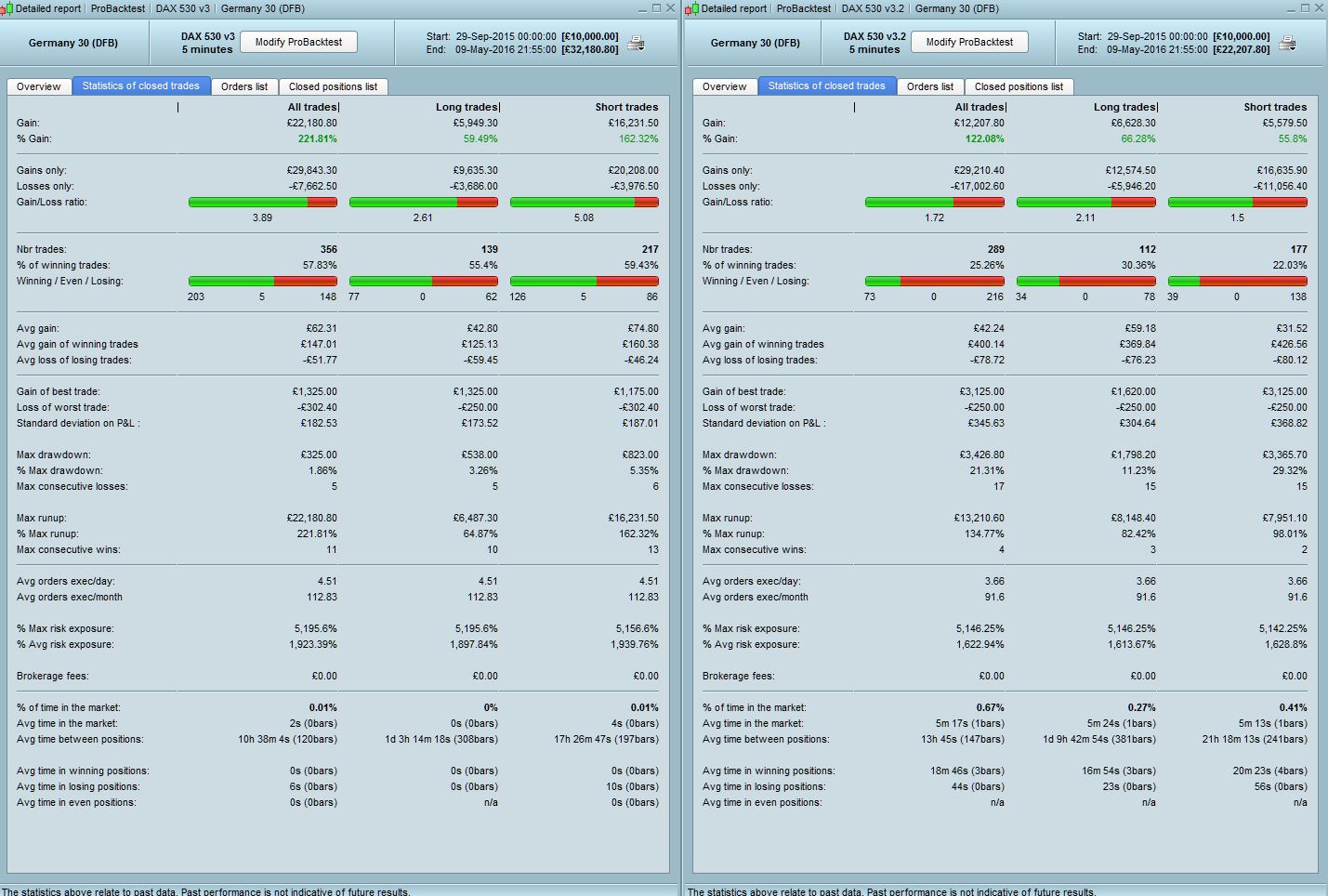Click All trades Winning/Even/Losing bar in DAX 530 v3
This screenshot has width=1328, height=896.
(263, 281)
